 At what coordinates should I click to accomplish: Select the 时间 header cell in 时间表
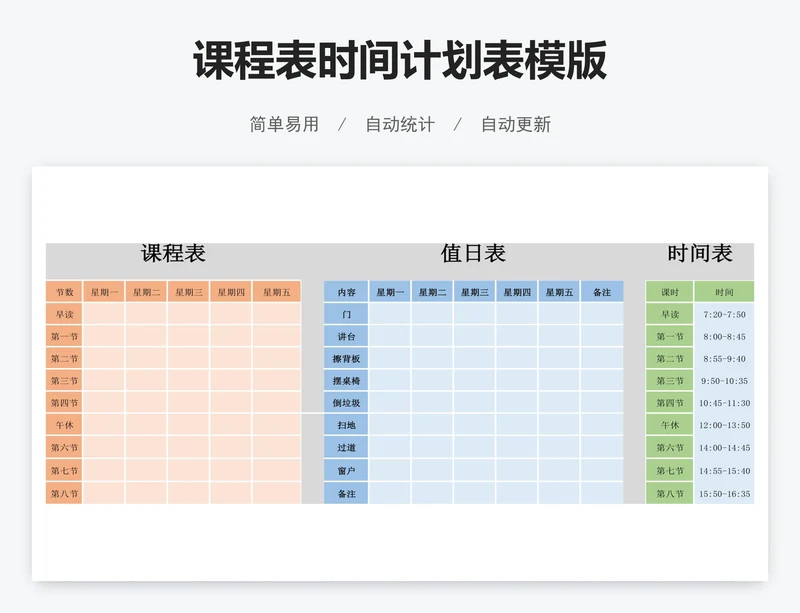coord(724,292)
